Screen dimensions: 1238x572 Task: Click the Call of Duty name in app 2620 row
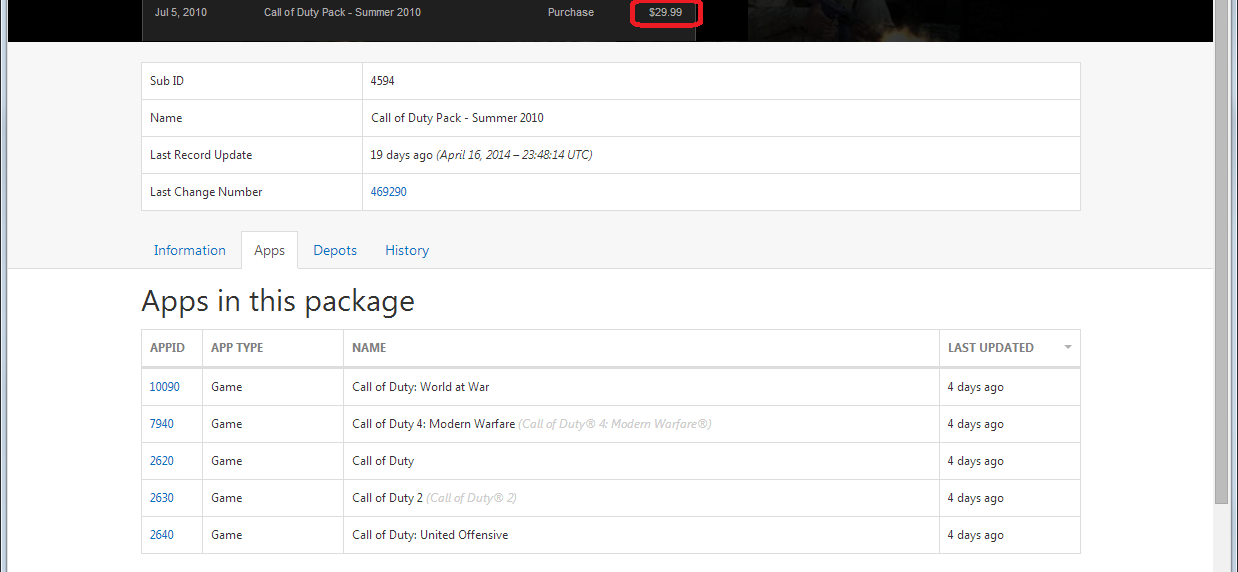(x=383, y=461)
